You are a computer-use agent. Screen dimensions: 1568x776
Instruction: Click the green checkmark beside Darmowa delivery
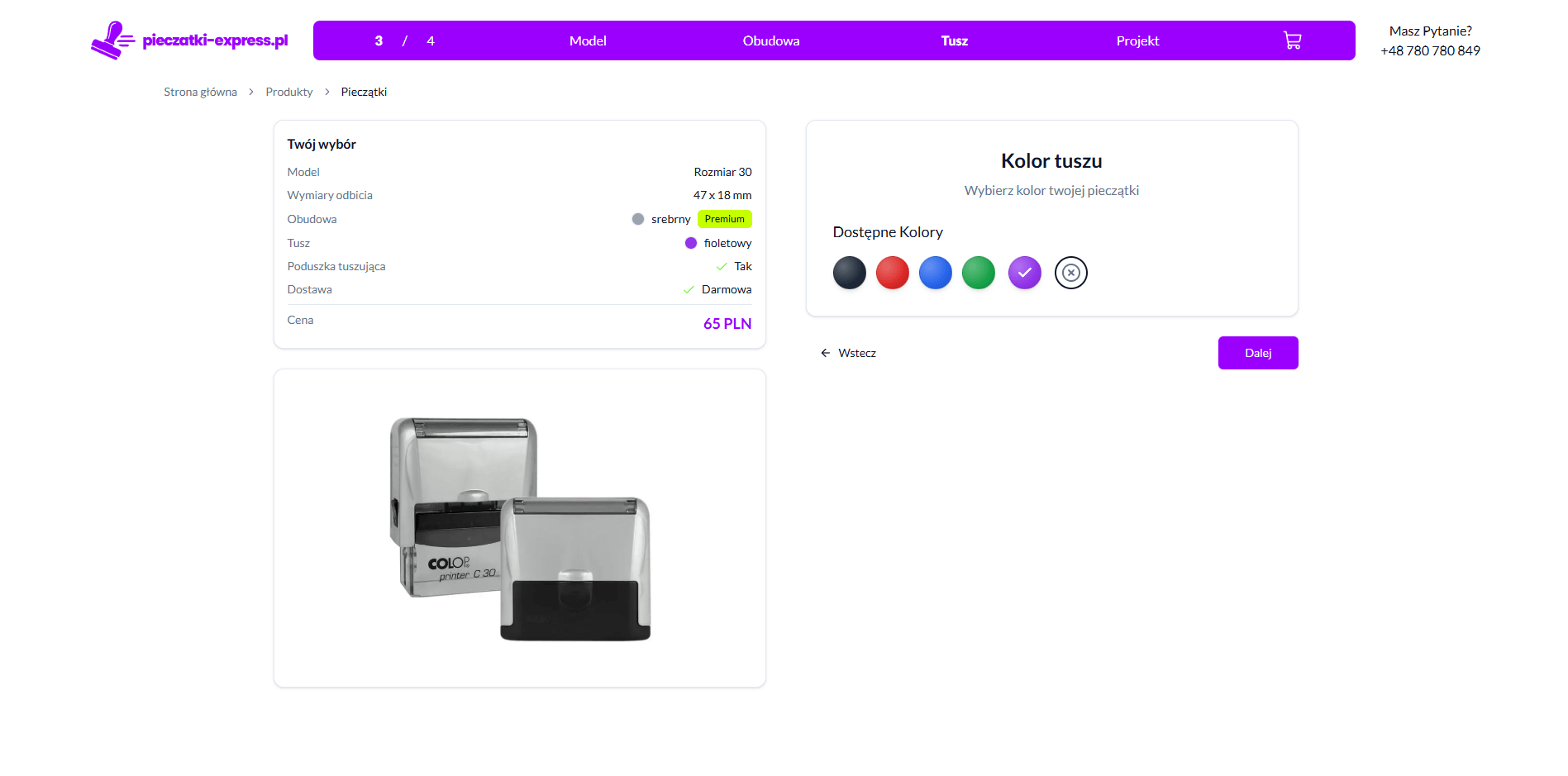click(x=689, y=289)
